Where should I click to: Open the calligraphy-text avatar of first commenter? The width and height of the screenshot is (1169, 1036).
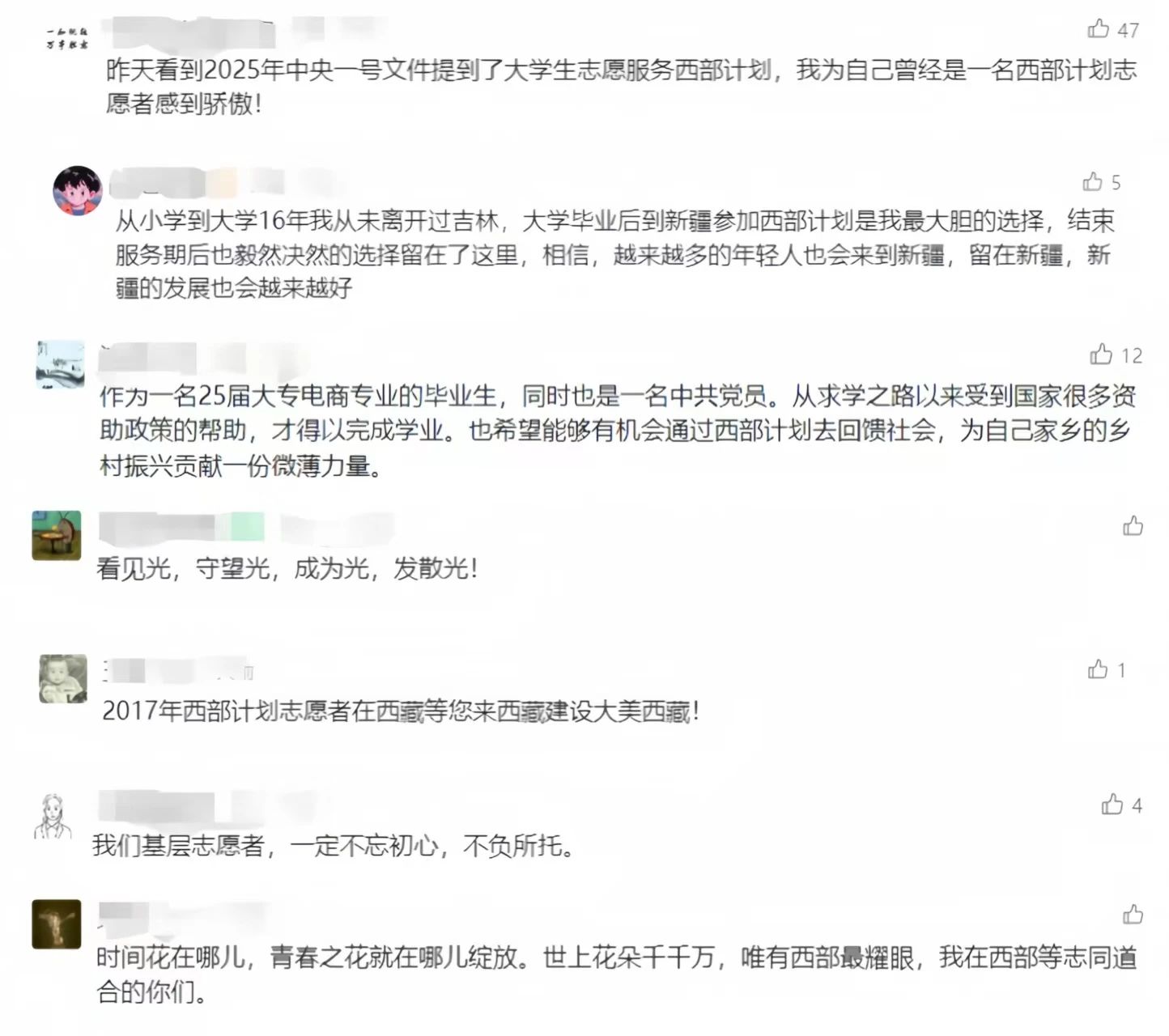tap(66, 38)
